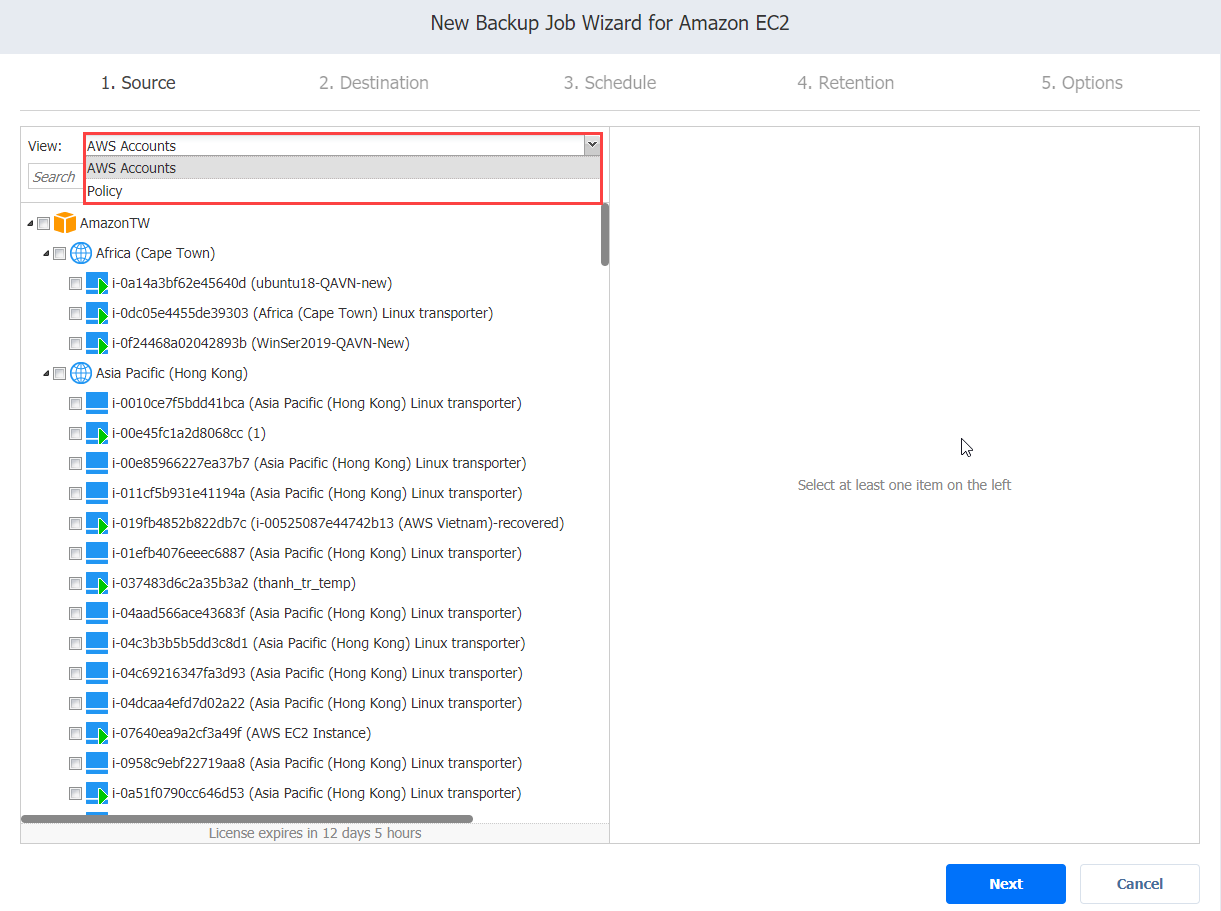1221x911 pixels.
Task: Tick the checkbox for i-019fb4852b822db7c recovered instance
Action: 76,524
